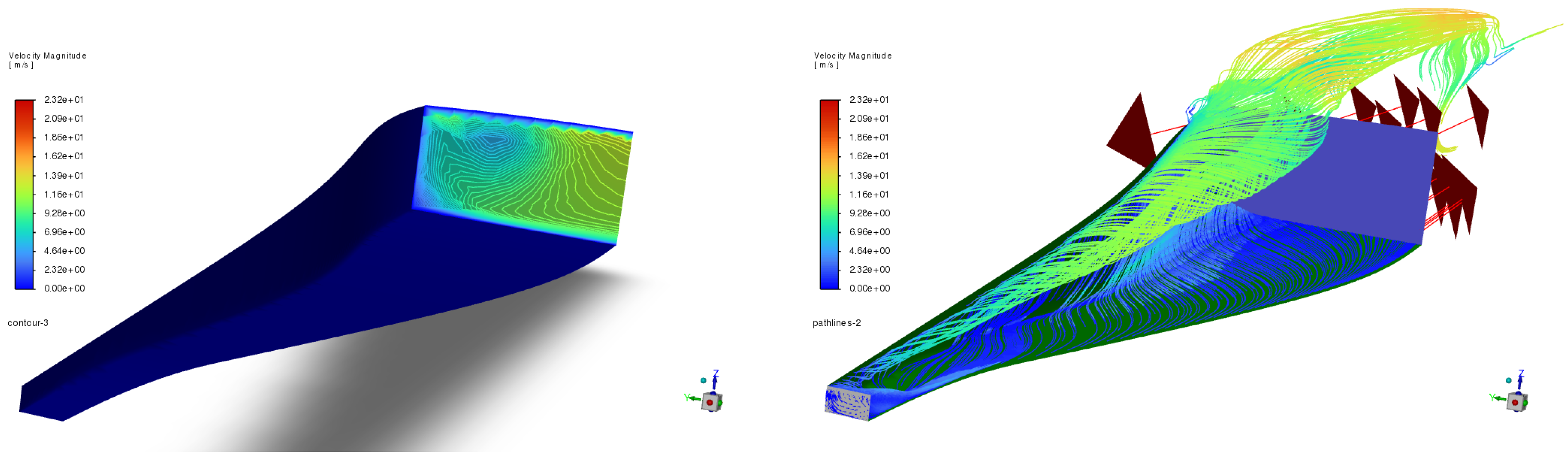Click the pathlines-2 velocity colormap bar
The height and width of the screenshot is (458, 1568).
[830, 194]
